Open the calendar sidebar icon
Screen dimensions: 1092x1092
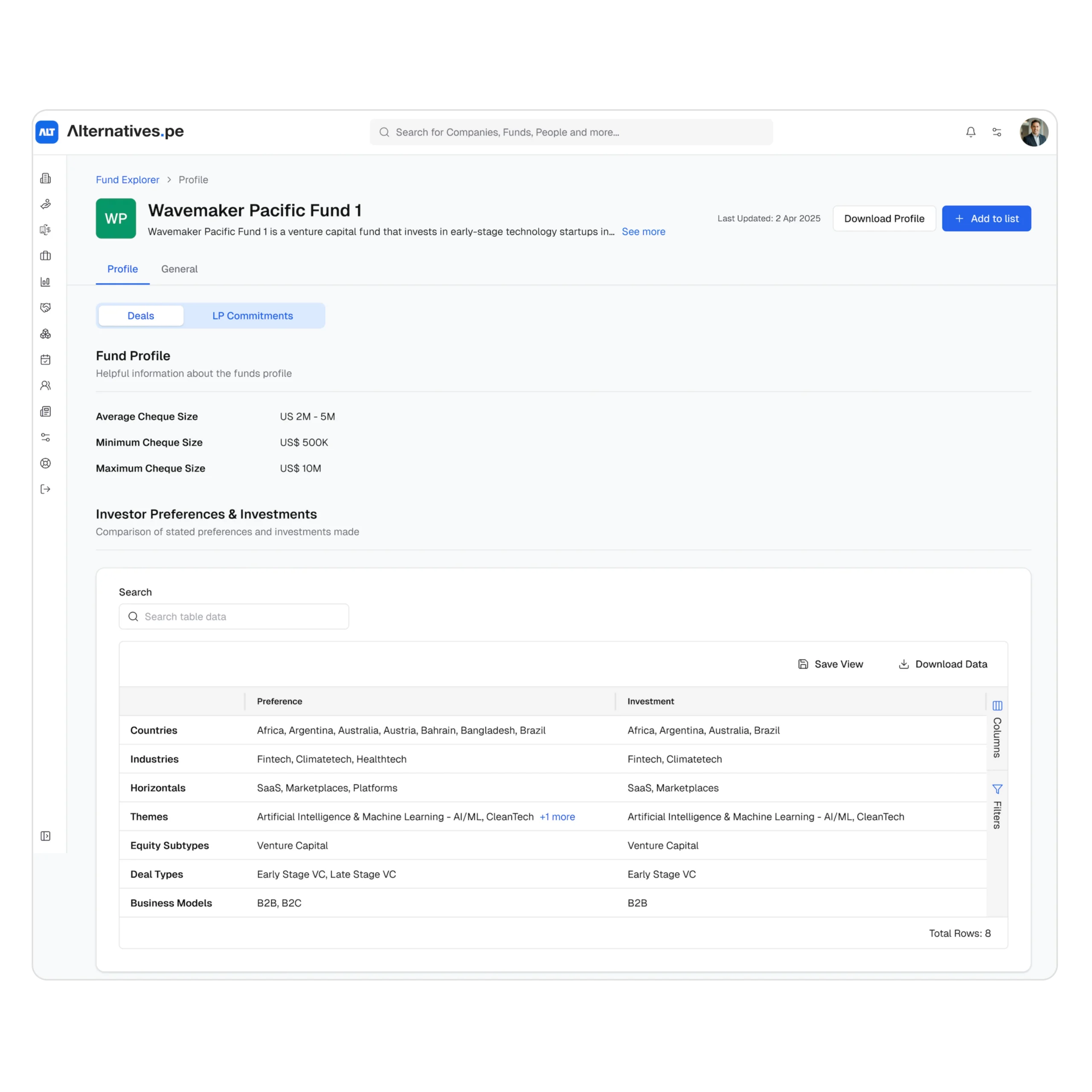(46, 360)
